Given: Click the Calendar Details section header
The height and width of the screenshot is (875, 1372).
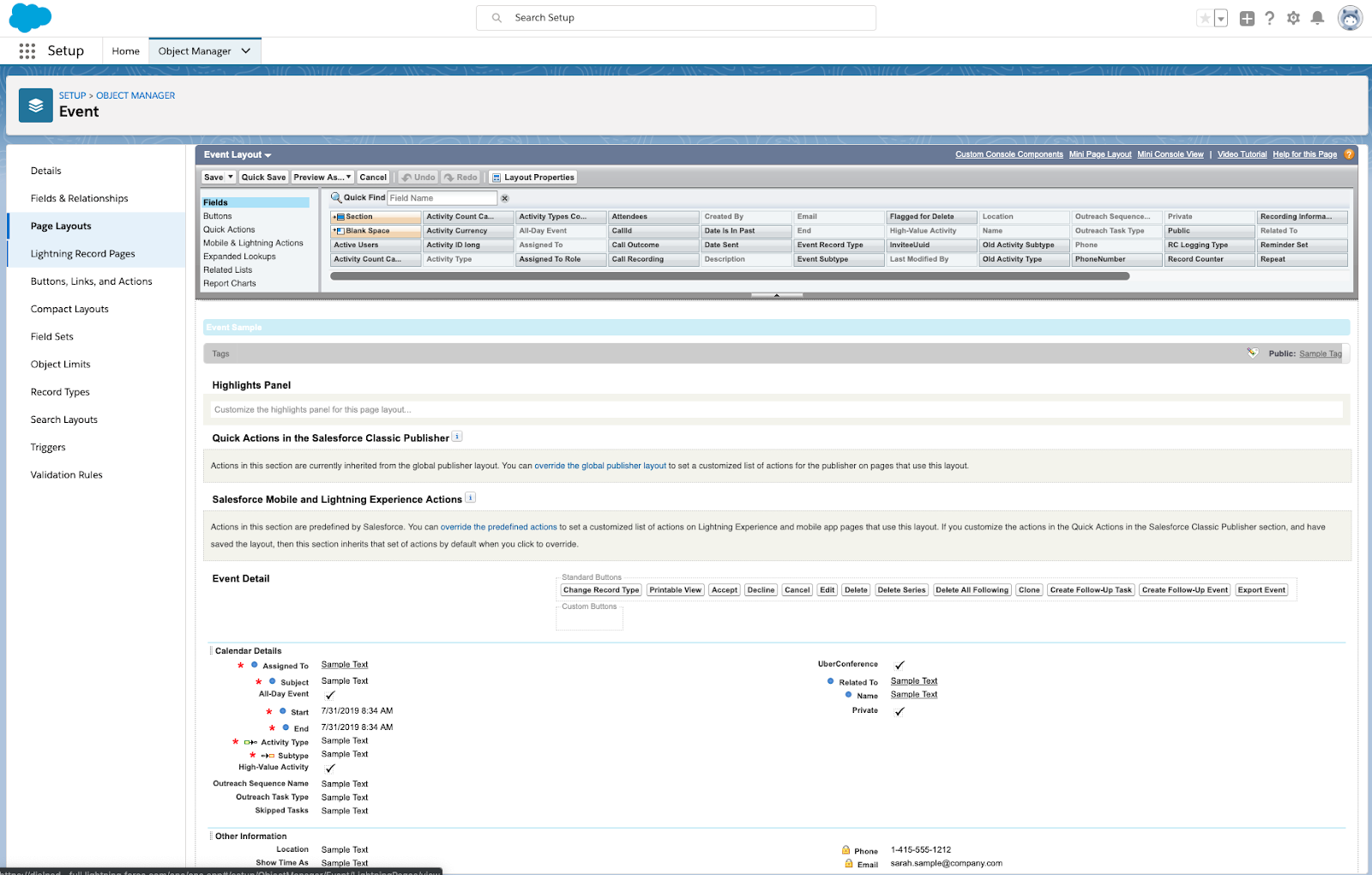Looking at the screenshot, I should [249, 651].
